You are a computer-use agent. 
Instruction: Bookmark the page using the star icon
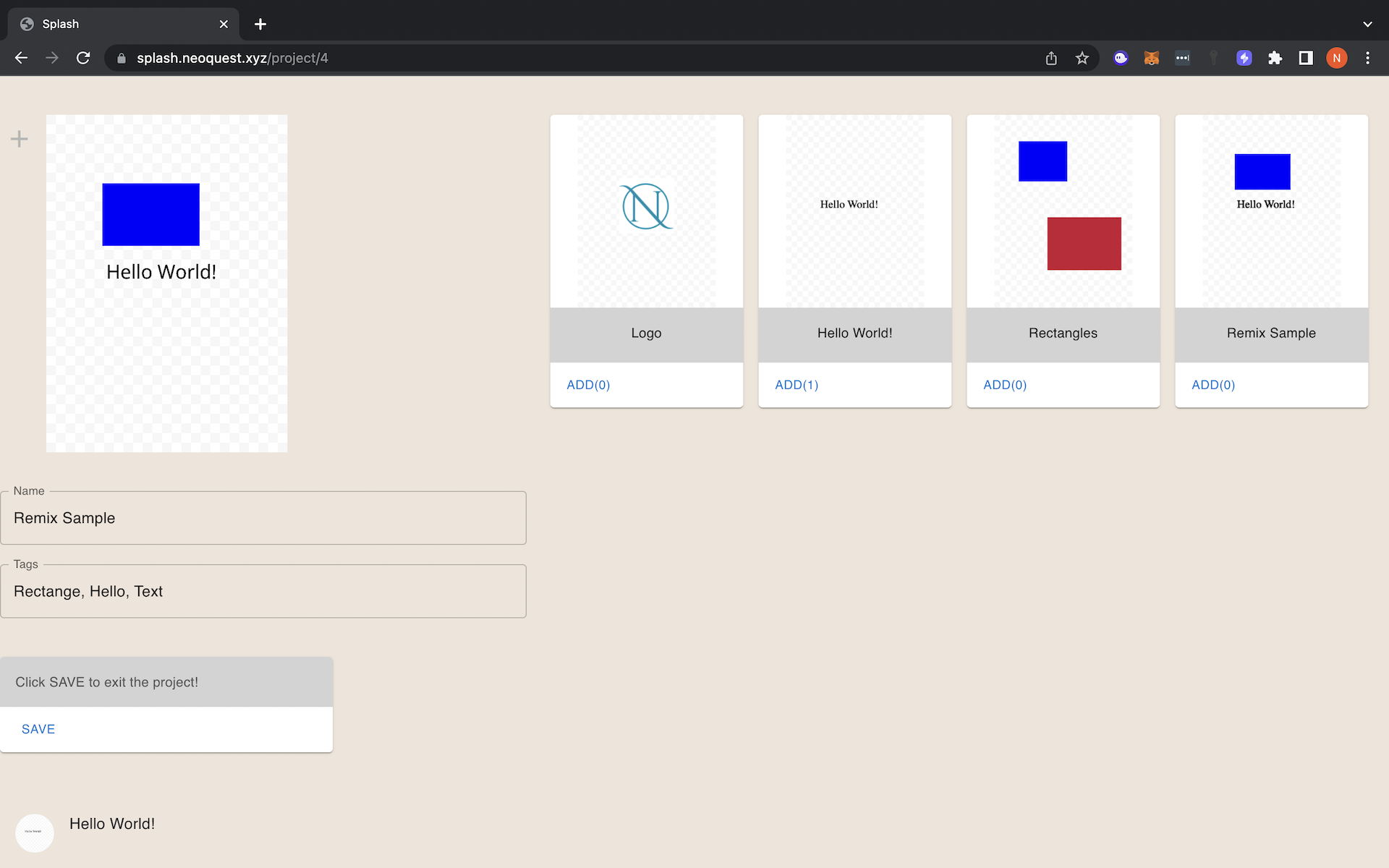(1082, 58)
